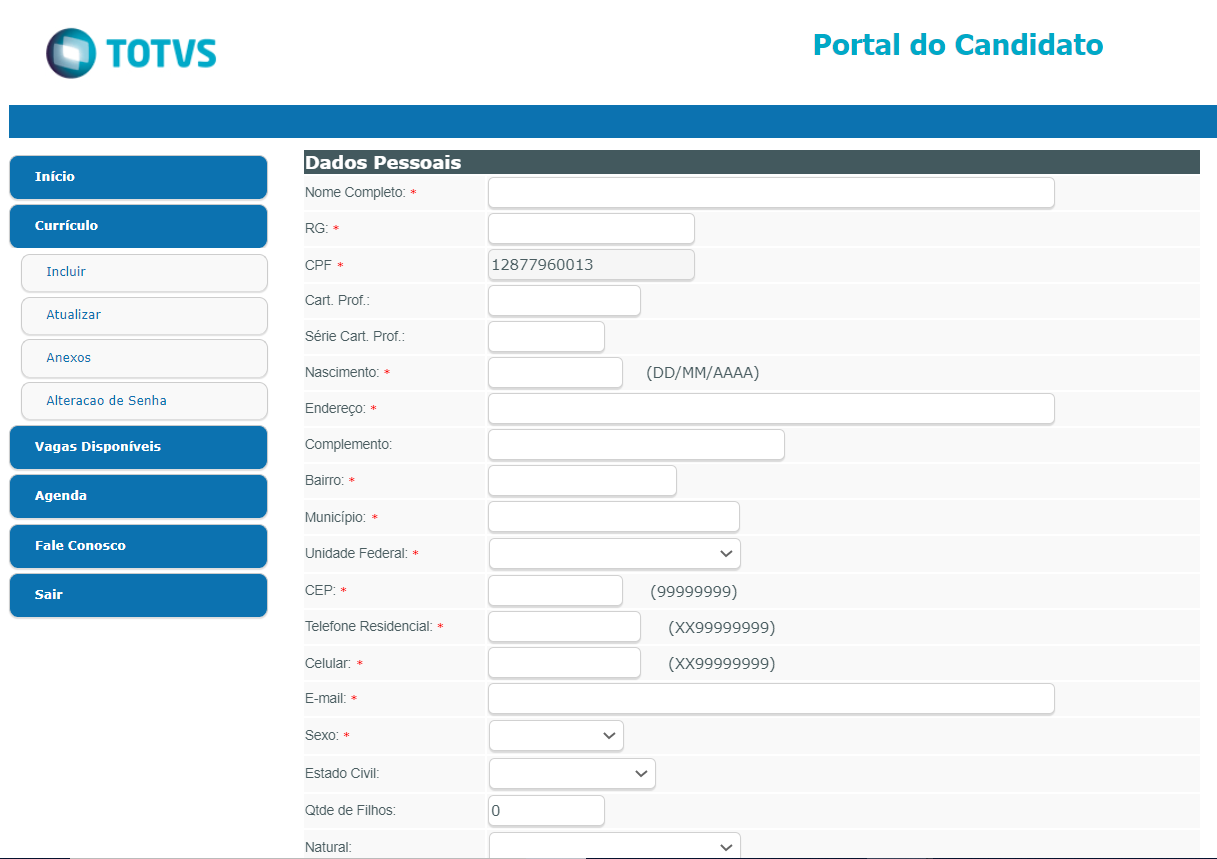Viewport: 1217px width, 859px height.
Task: Click the Nome Completo label
Action: pyautogui.click(x=355, y=192)
